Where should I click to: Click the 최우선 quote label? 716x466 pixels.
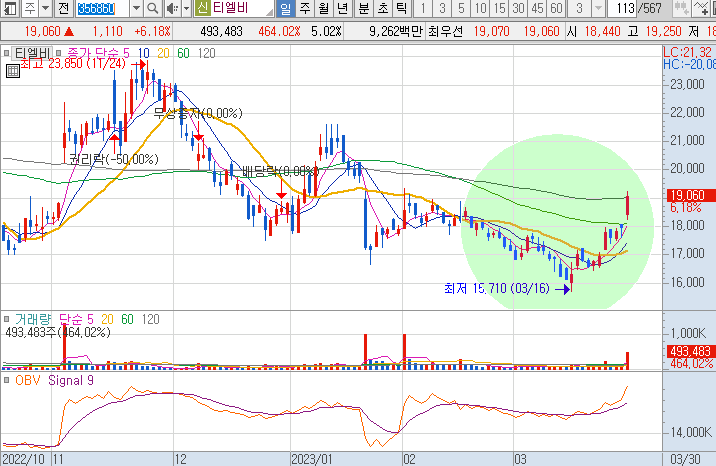[445, 31]
